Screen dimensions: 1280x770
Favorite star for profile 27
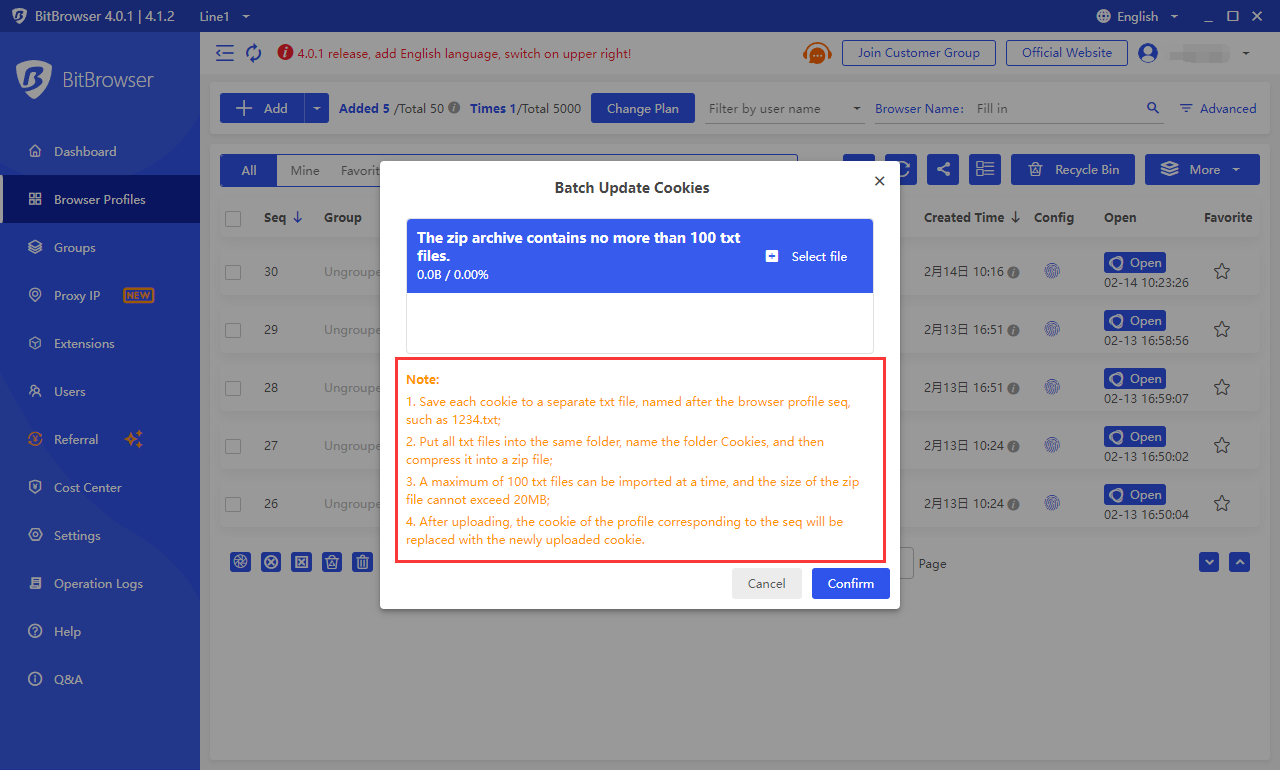coord(1221,445)
